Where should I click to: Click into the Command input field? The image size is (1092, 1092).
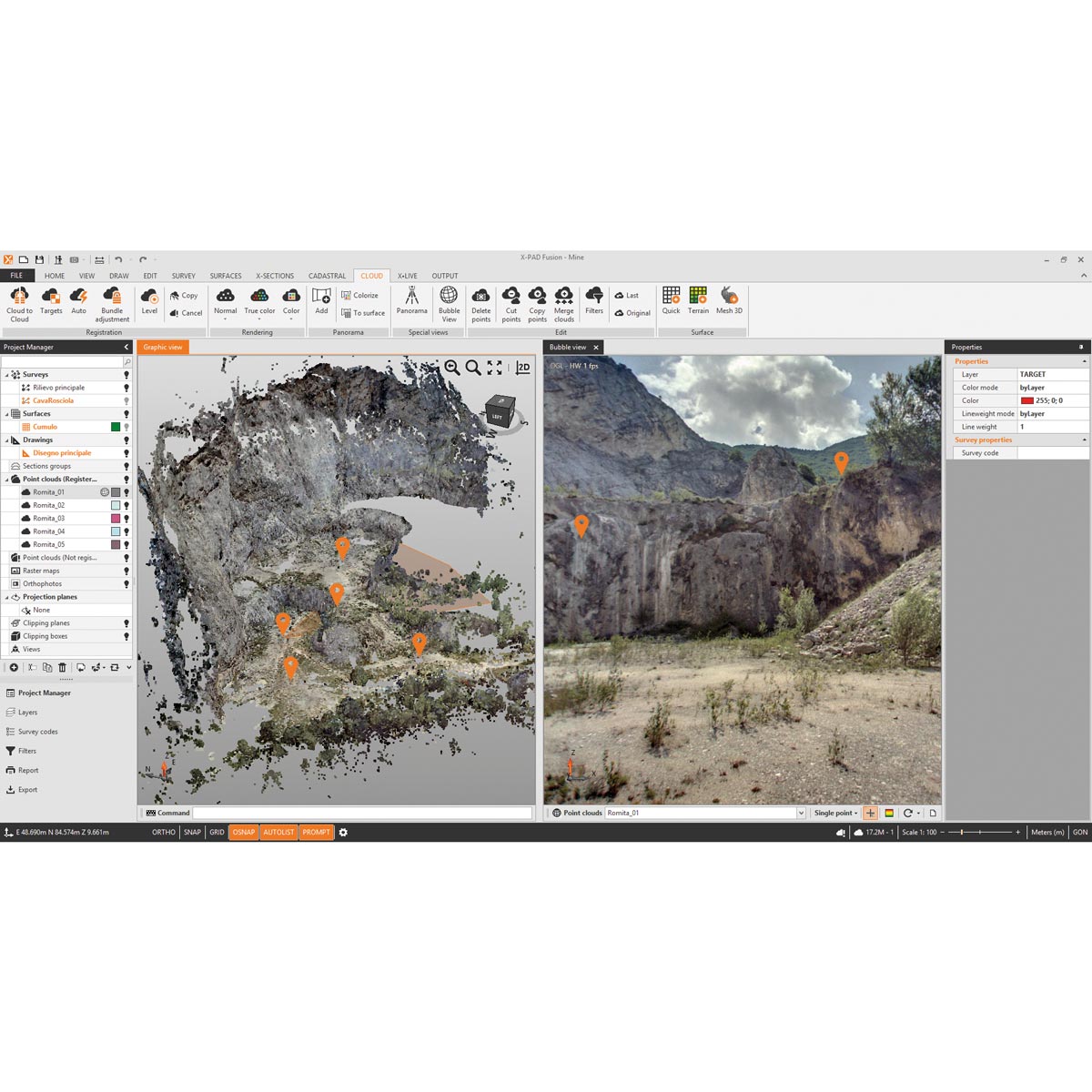point(362,813)
